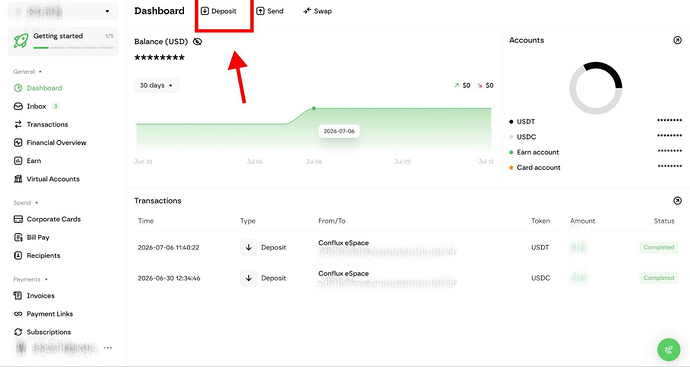Open the Accounts panel arrow icon
Screen dimensions: 690x367
(677, 40)
